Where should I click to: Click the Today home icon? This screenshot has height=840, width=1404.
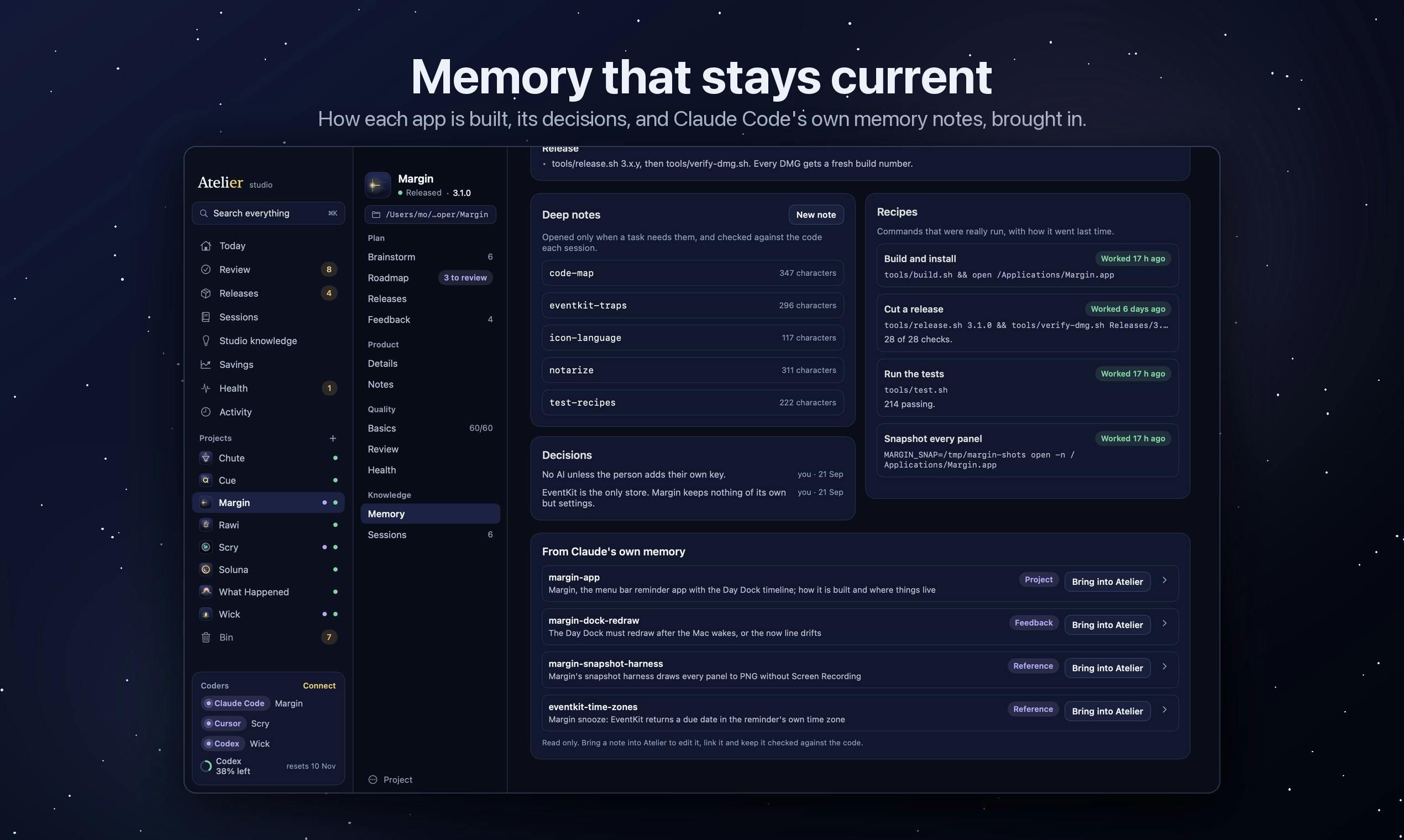[206, 246]
